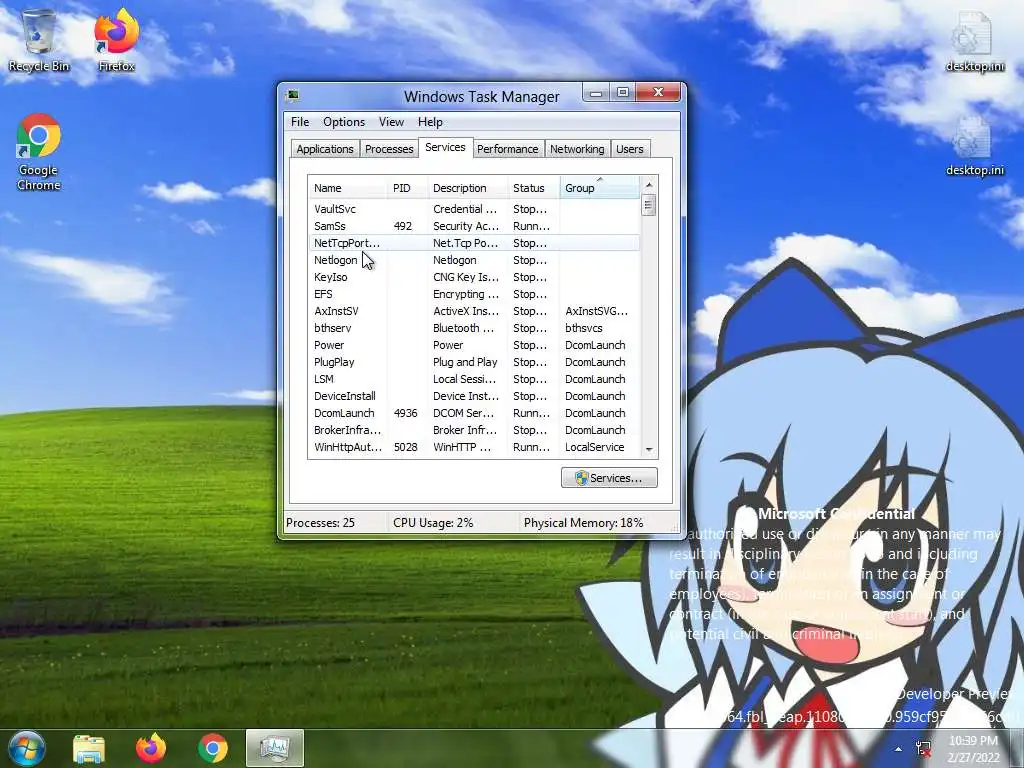Open the Options menu
Screen dimensions: 1024x768
pyautogui.click(x=344, y=122)
